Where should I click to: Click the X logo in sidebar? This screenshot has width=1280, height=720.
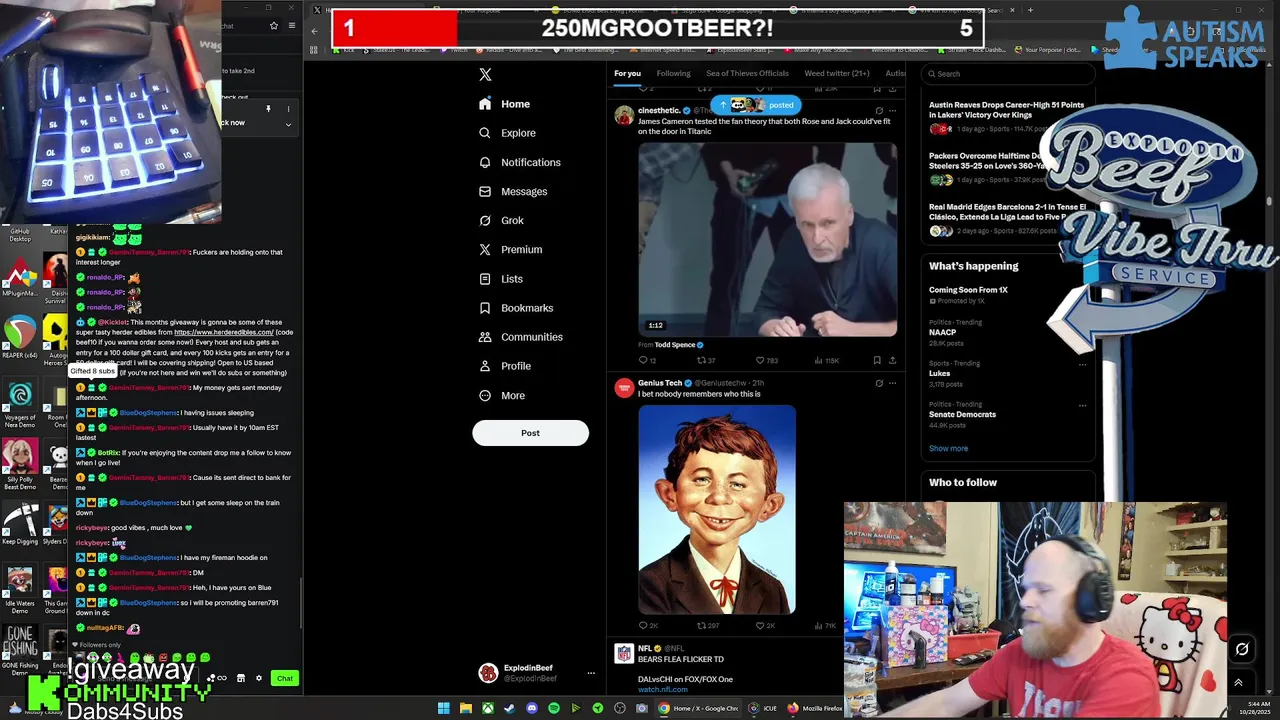click(x=485, y=75)
